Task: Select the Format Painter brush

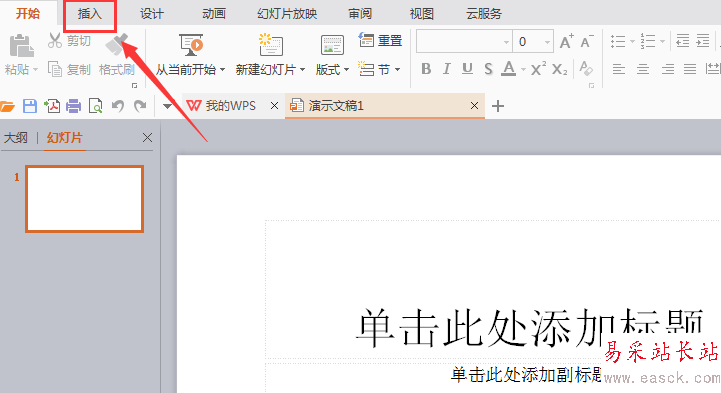Action: (117, 45)
